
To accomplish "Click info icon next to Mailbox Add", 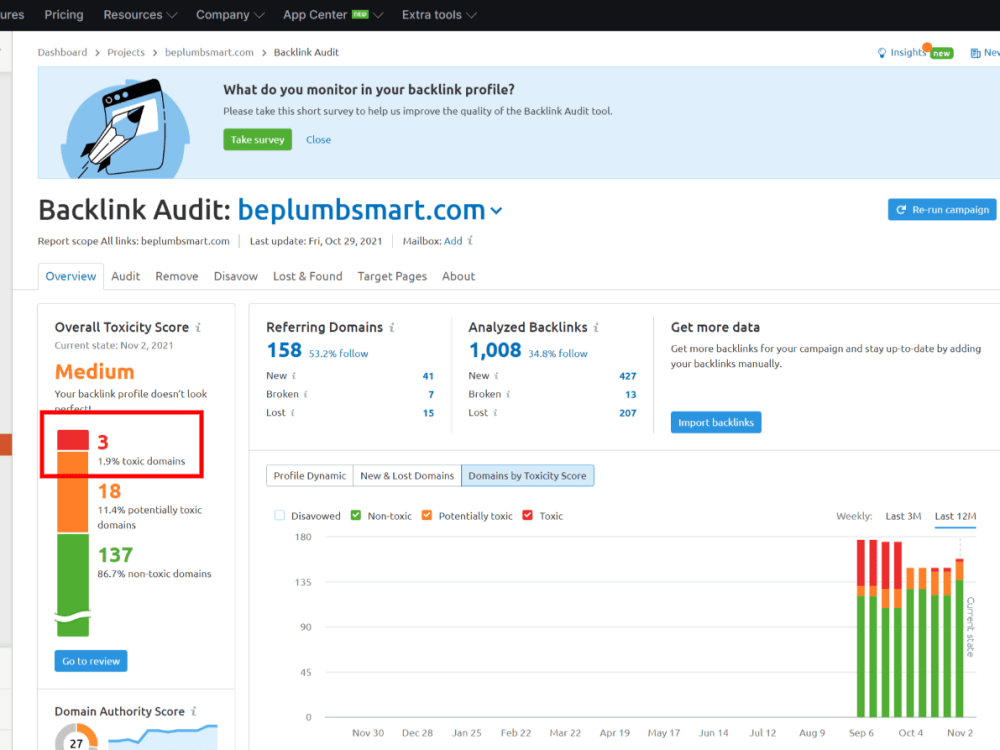I will (470, 240).
